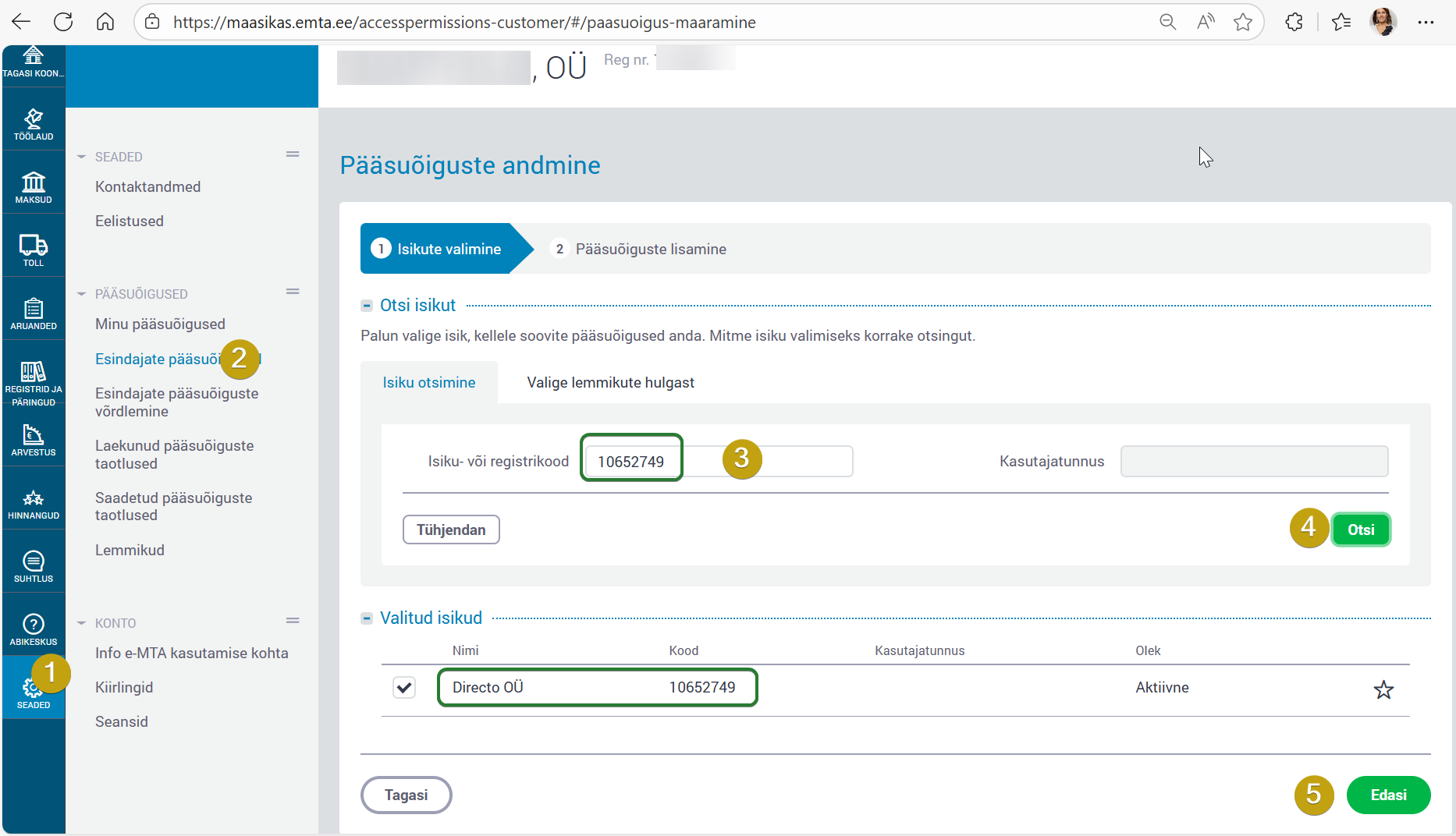This screenshot has width=1456, height=836.
Task: Open the Töölaud dashboard icon
Action: pyautogui.click(x=34, y=124)
